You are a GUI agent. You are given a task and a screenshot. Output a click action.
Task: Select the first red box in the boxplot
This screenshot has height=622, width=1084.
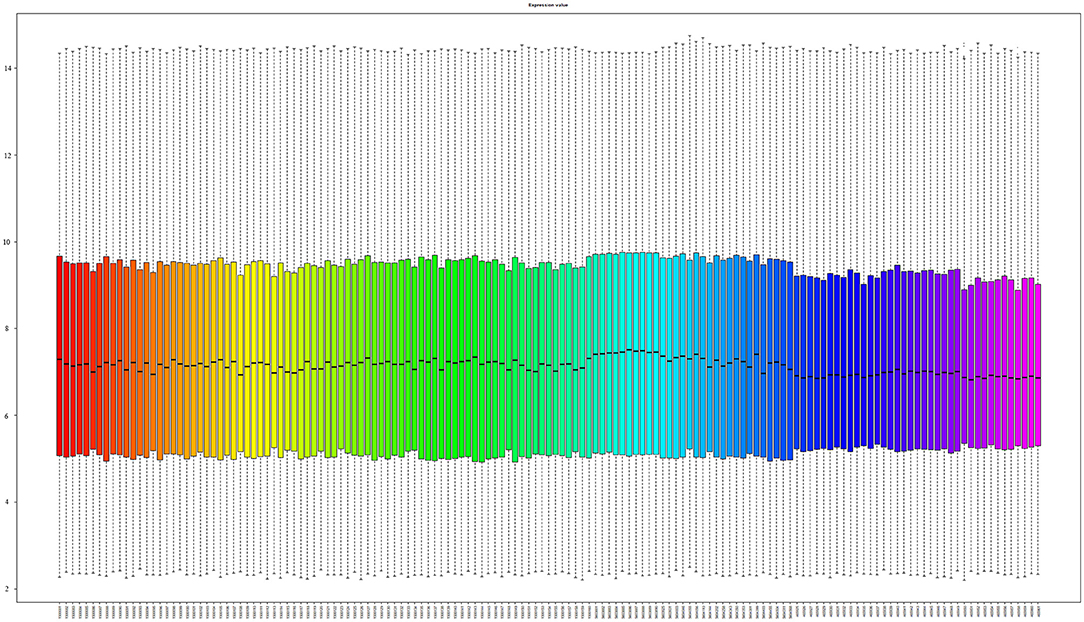(x=59, y=356)
